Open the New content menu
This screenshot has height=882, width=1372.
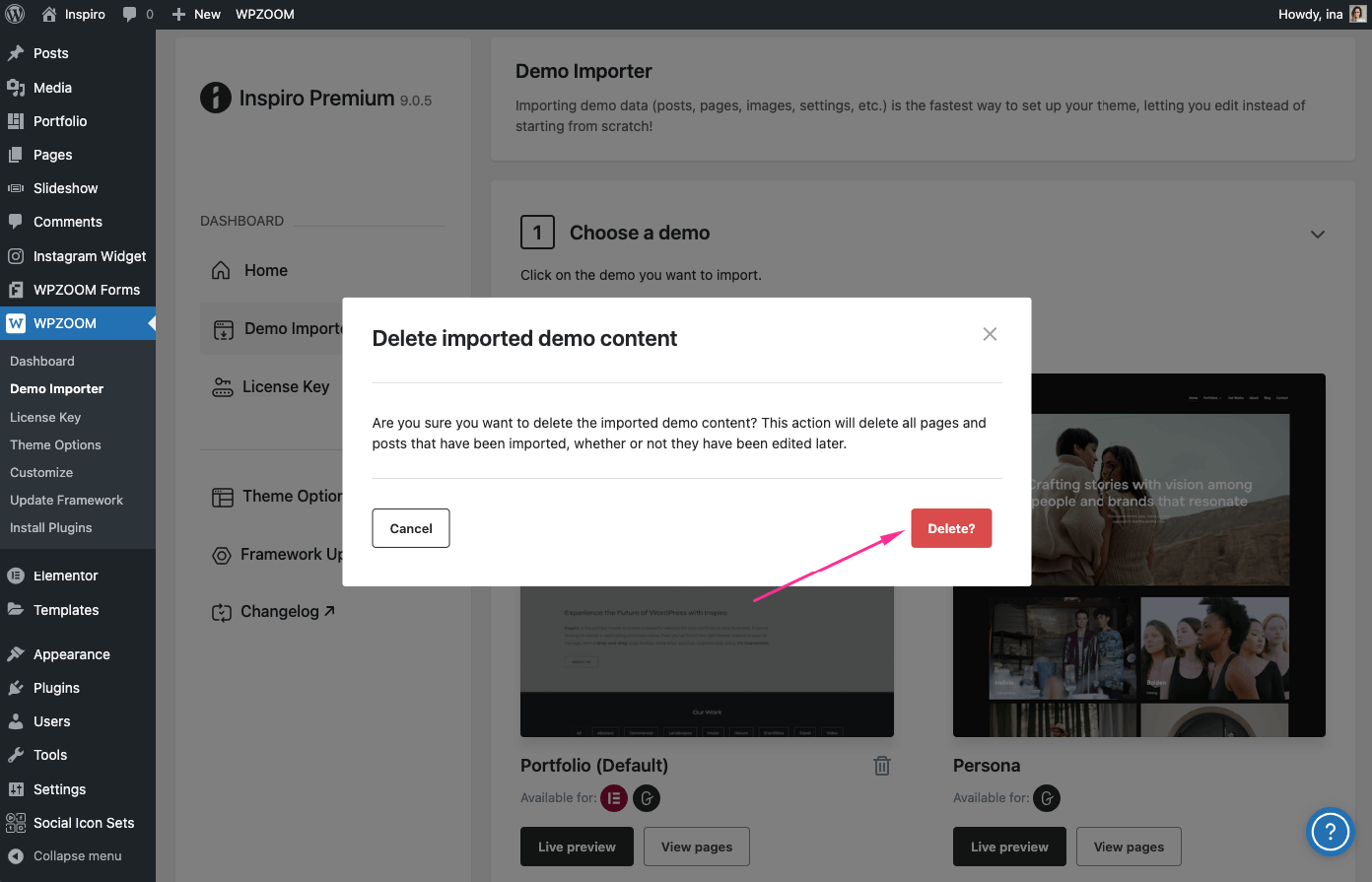point(196,14)
